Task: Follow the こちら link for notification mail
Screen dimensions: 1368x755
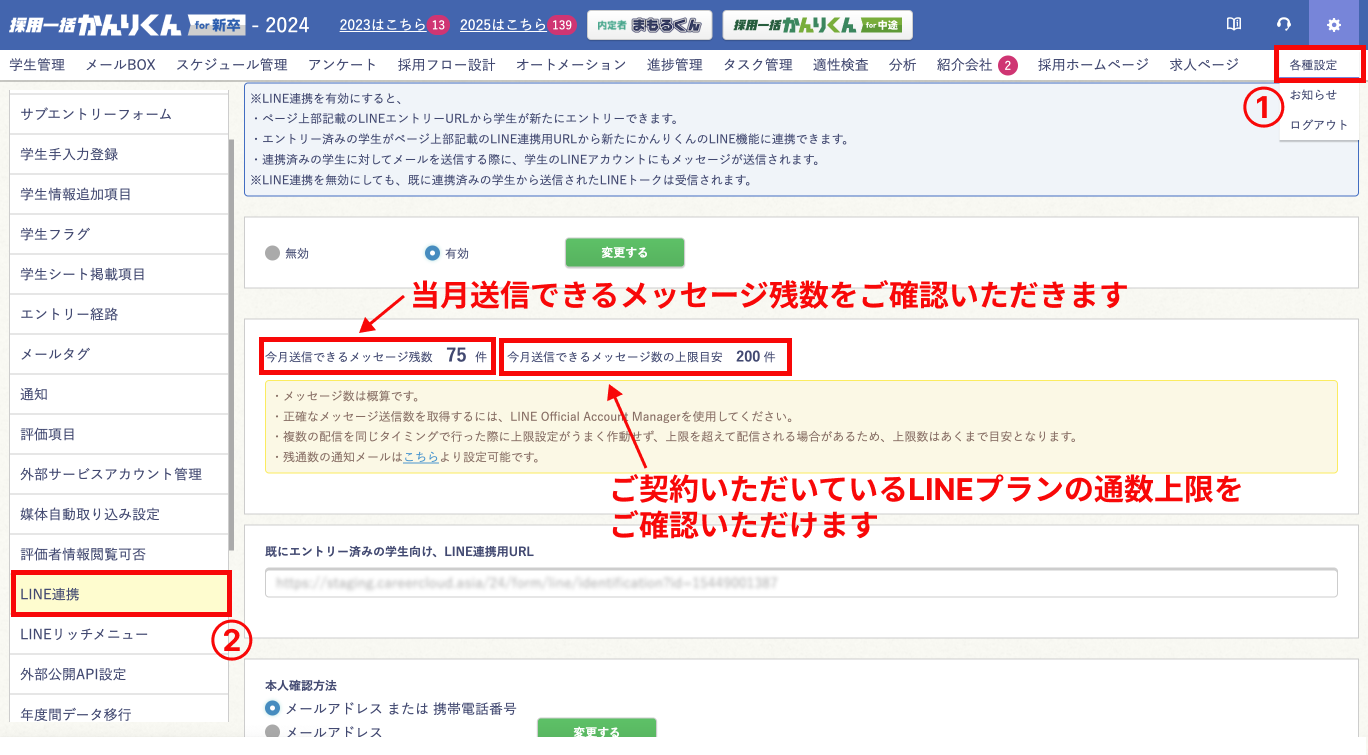Action: coord(421,457)
